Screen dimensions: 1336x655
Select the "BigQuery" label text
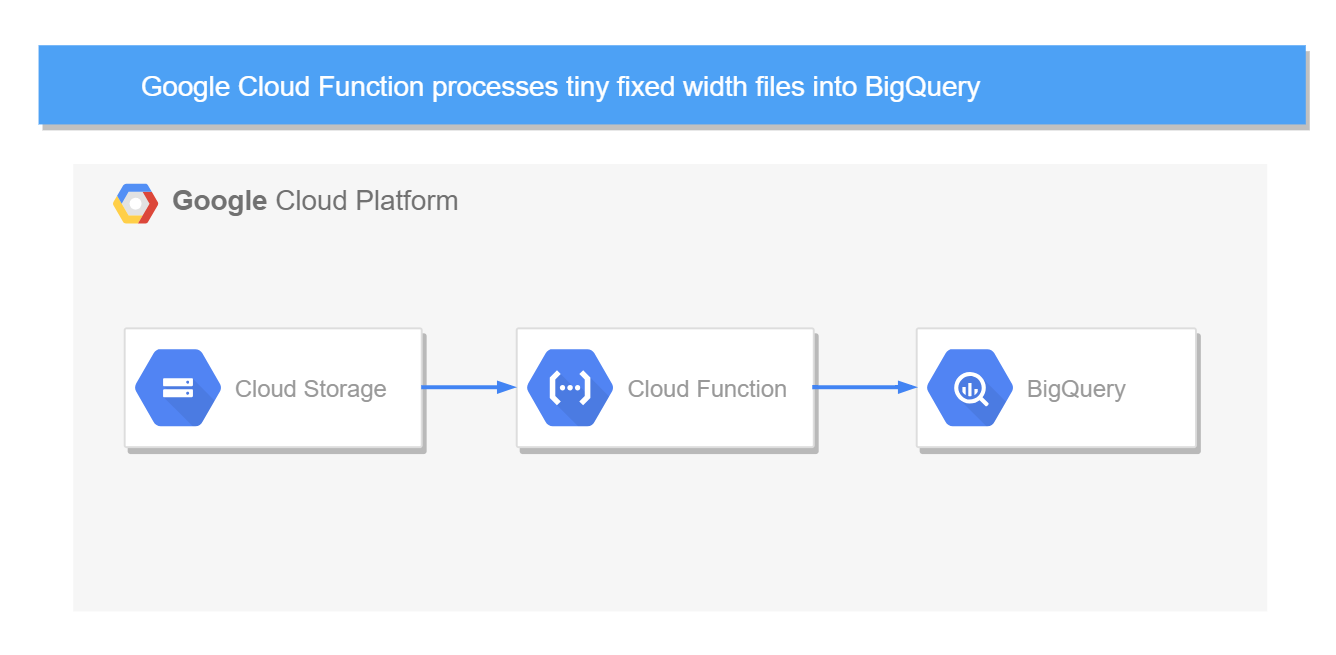click(x=1076, y=389)
